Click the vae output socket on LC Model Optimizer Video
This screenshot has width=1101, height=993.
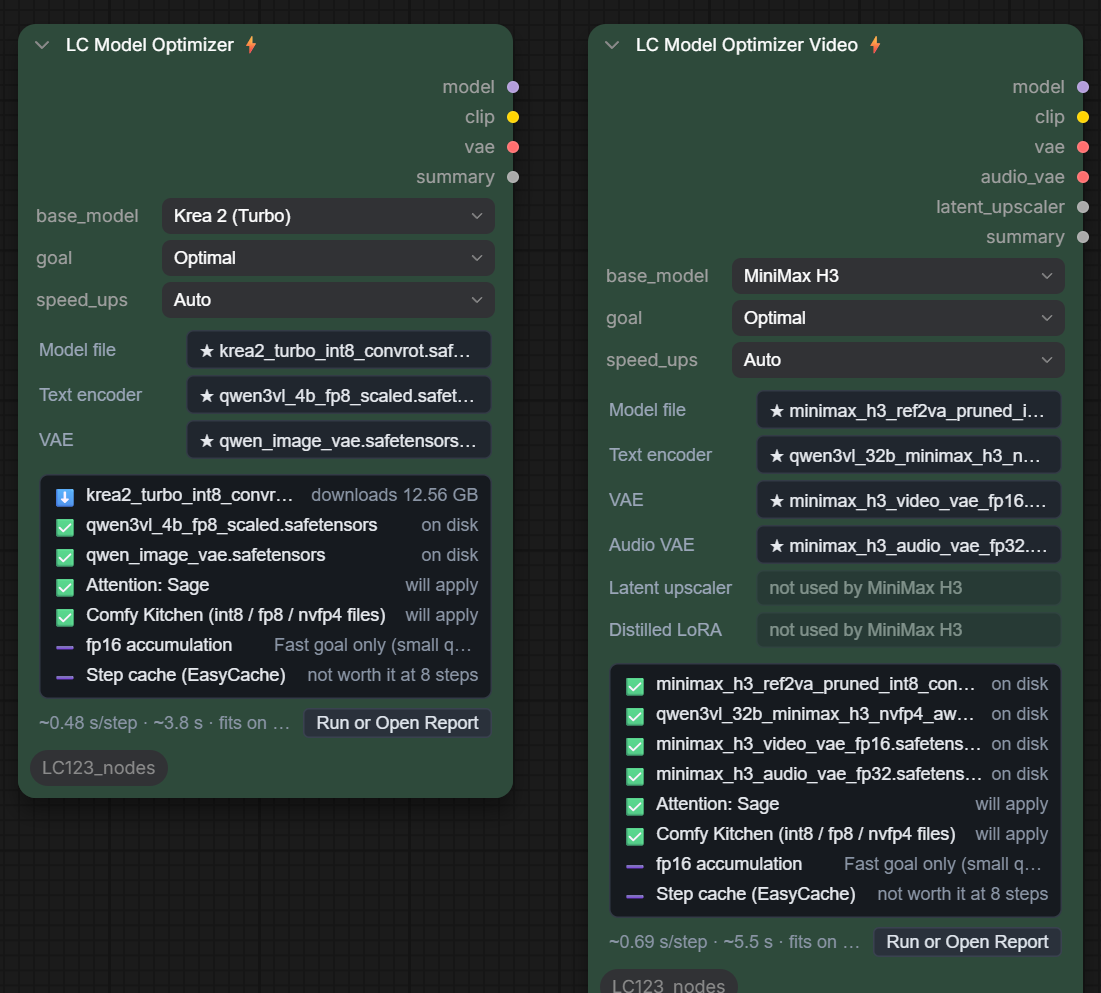pos(1083,147)
